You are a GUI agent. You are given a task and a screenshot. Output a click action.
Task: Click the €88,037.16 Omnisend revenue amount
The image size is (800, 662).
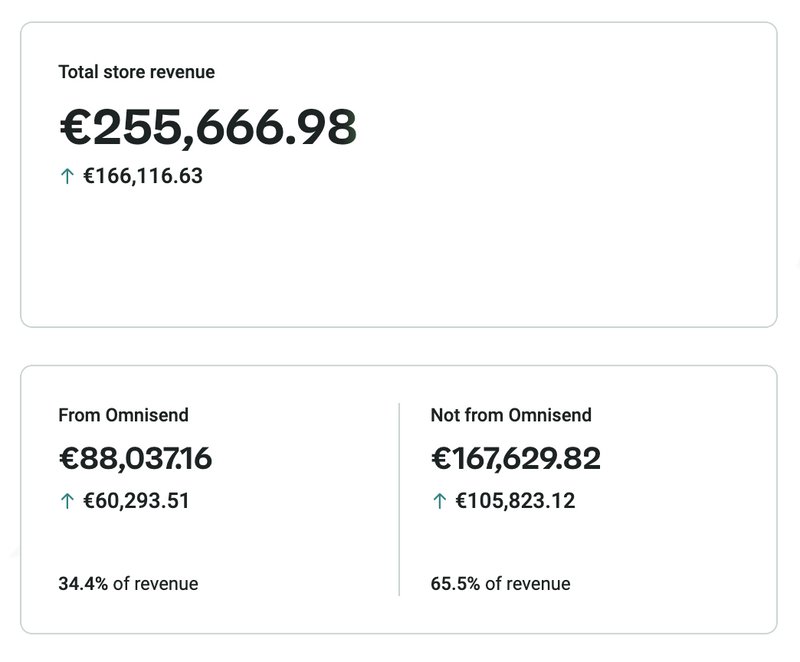pyautogui.click(x=135, y=459)
